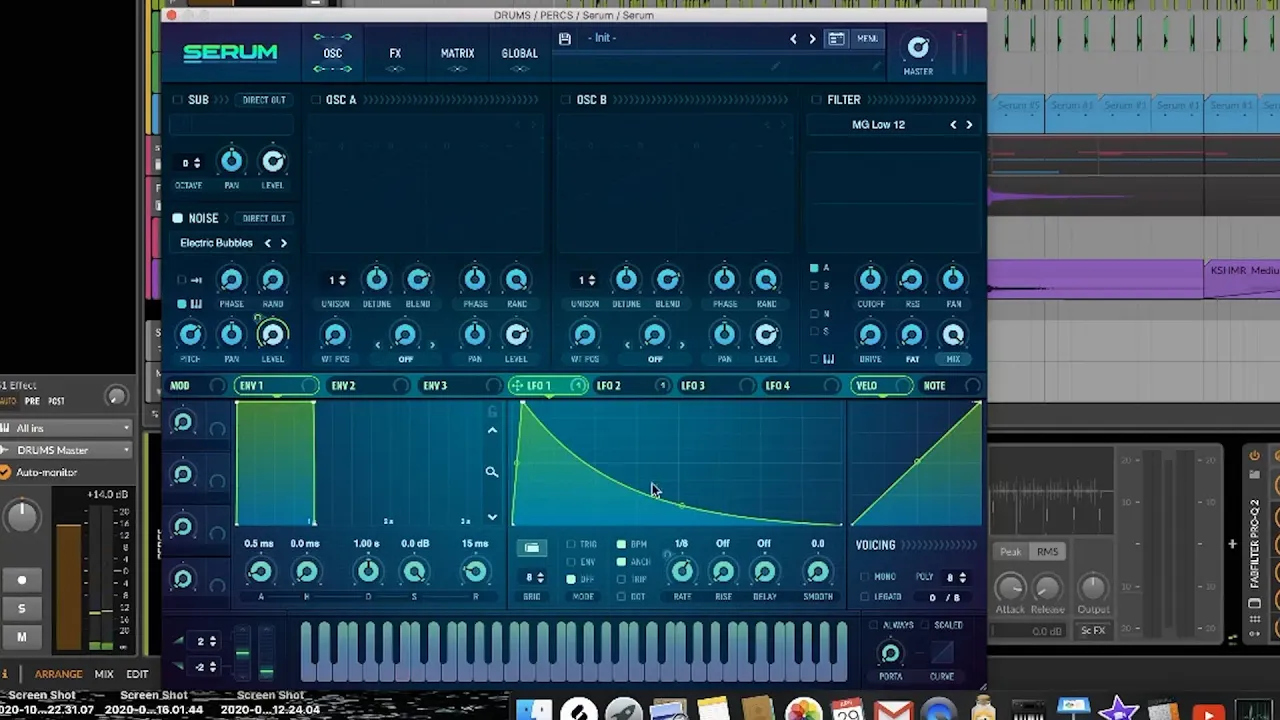
Task: Click the Master volume knob
Action: point(918,47)
